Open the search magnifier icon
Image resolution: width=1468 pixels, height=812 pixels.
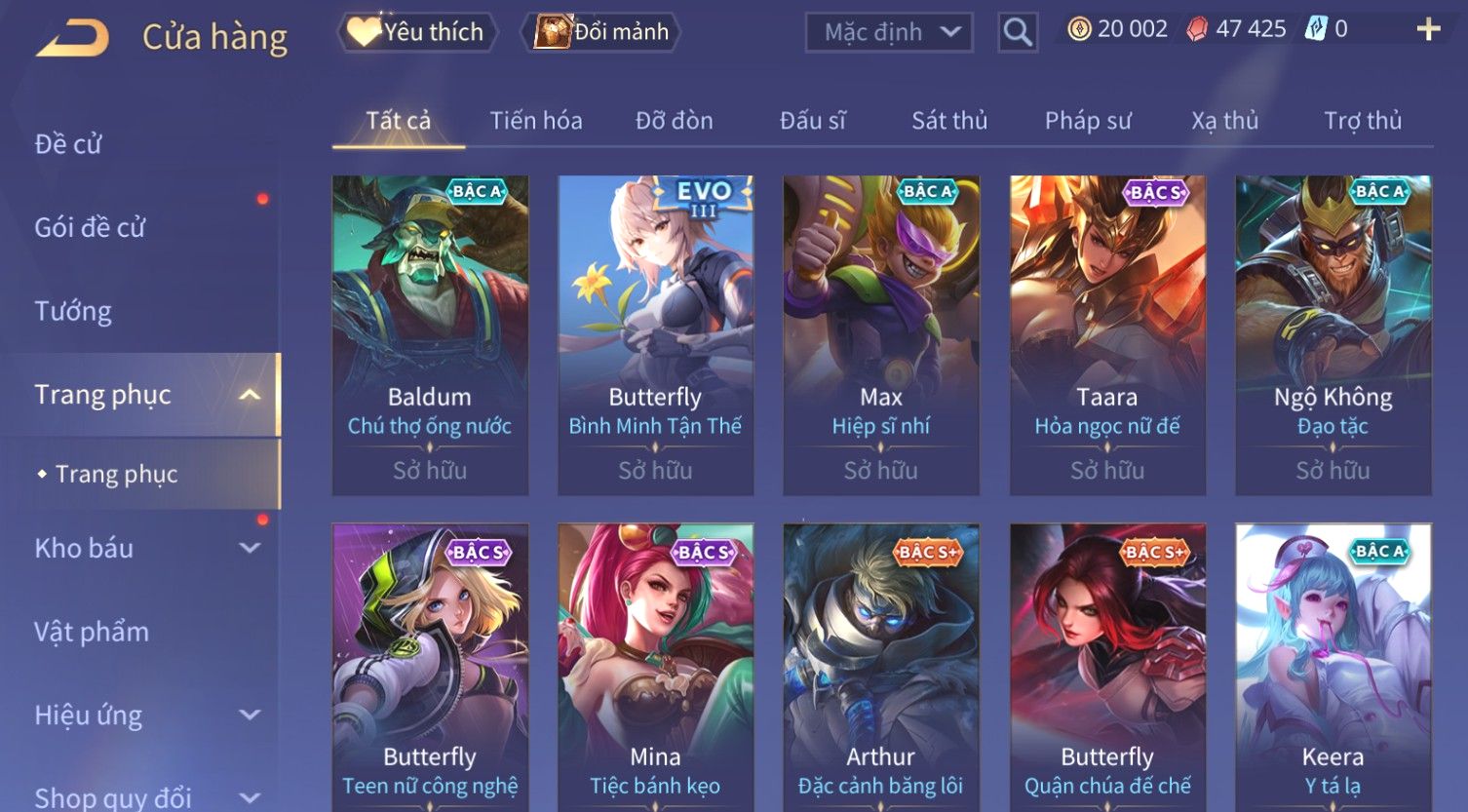1017,32
